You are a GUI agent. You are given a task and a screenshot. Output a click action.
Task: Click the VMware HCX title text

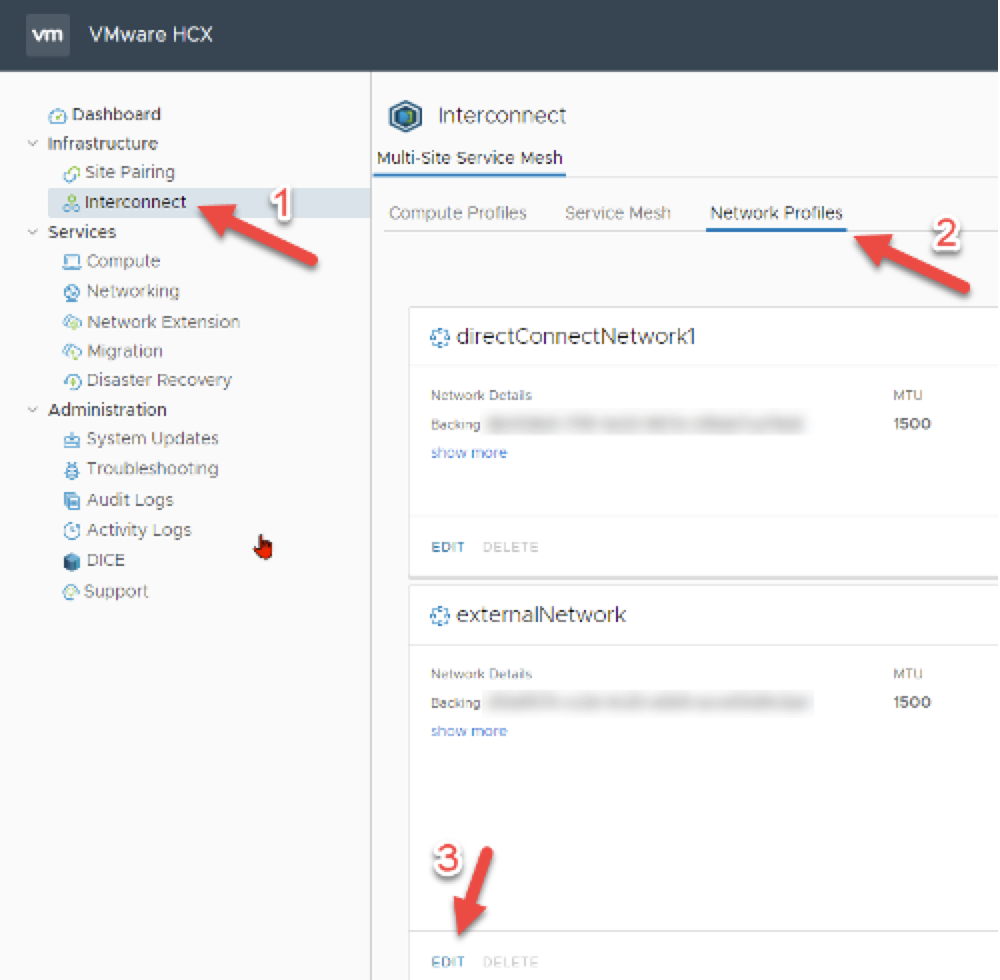[151, 34]
